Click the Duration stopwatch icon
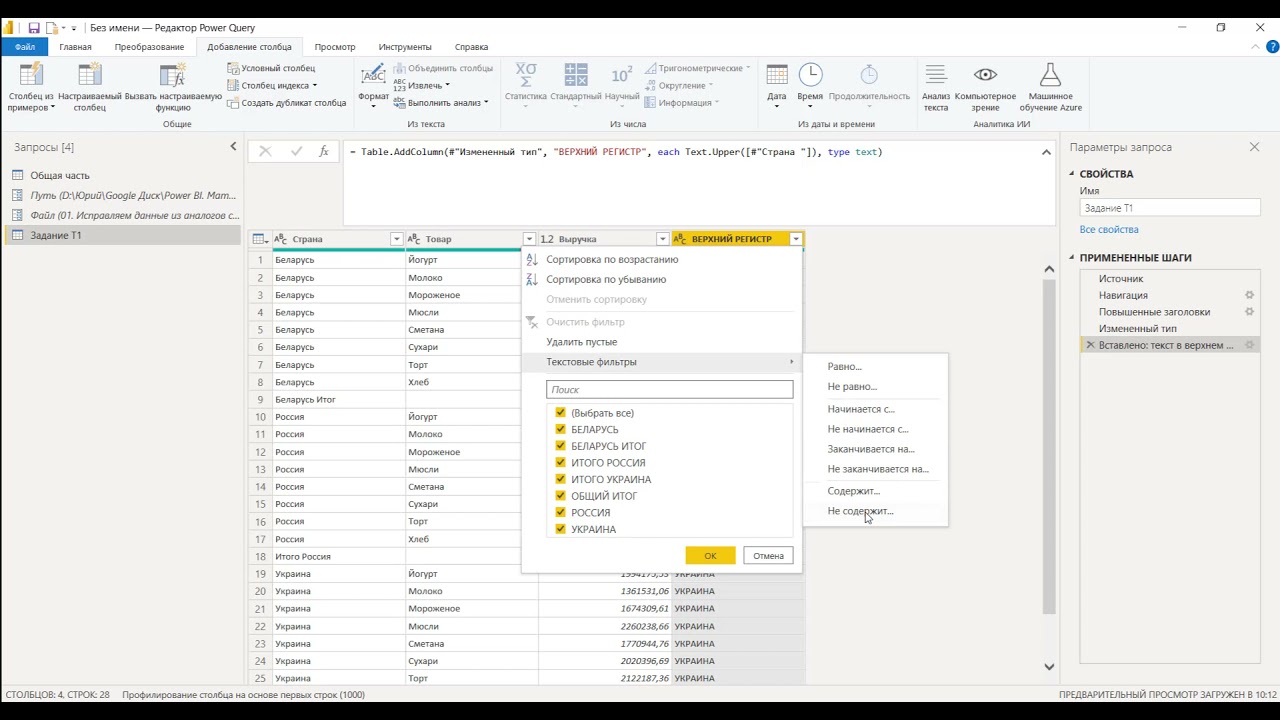Viewport: 1280px width, 720px height. 869,75
